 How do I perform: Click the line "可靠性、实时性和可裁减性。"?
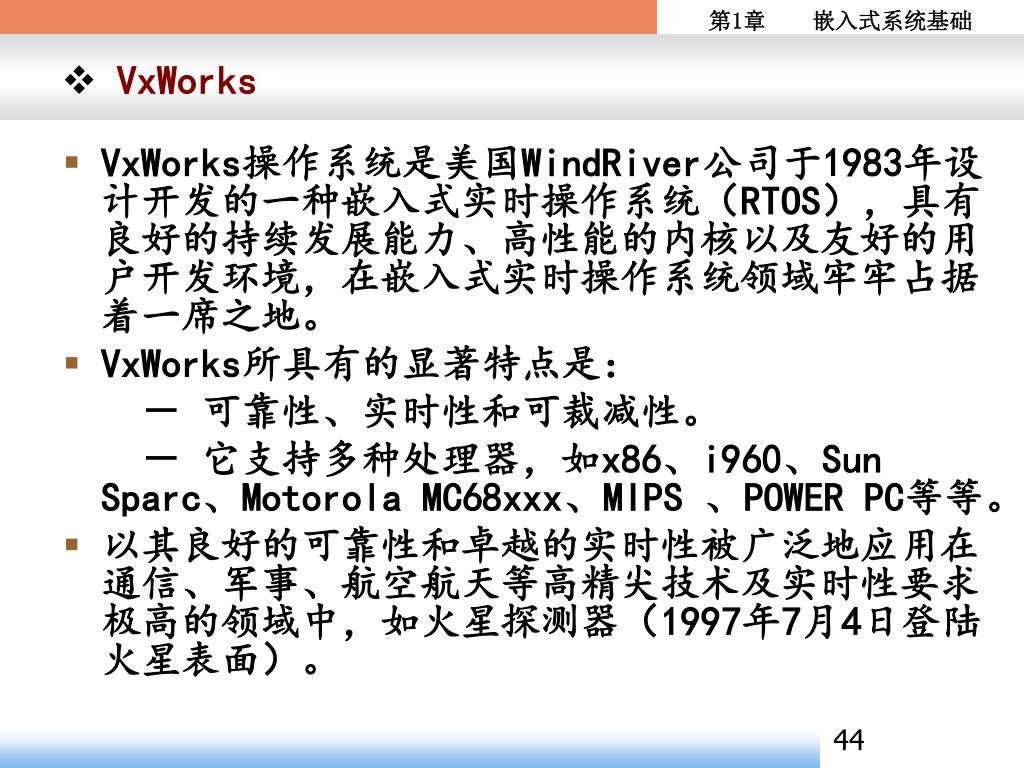453,412
